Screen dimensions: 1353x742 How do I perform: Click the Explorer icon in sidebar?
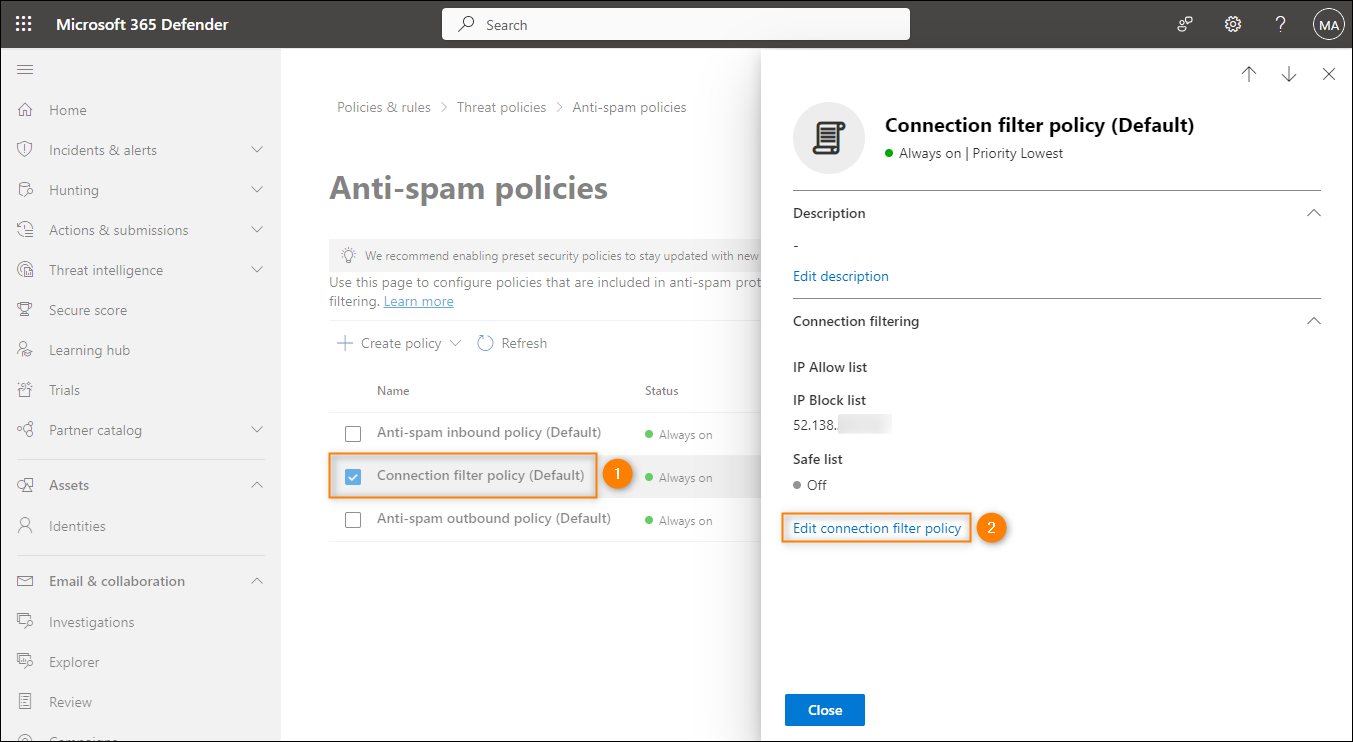click(x=26, y=662)
